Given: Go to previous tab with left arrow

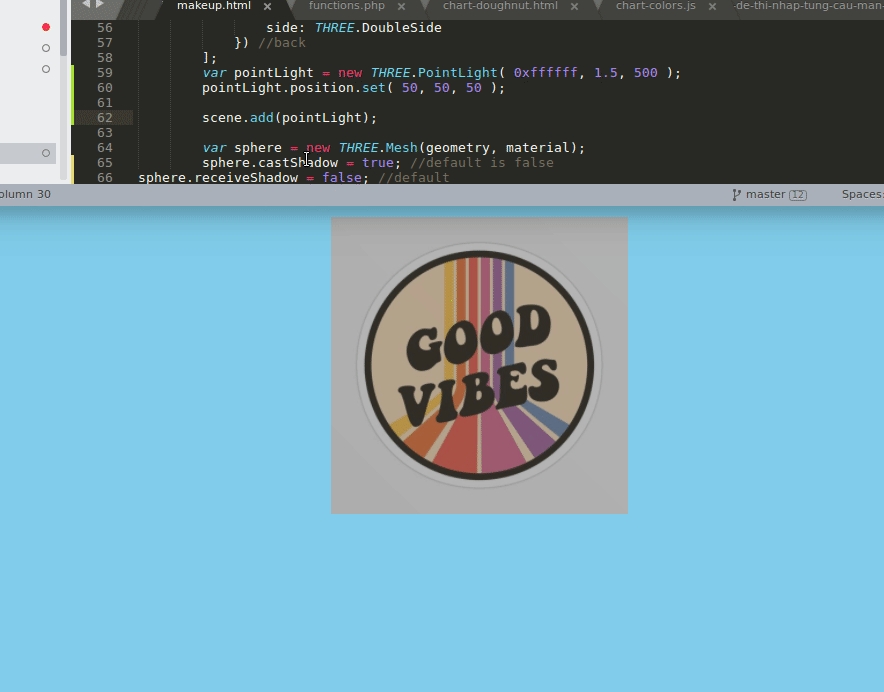Looking at the screenshot, I should point(86,5).
